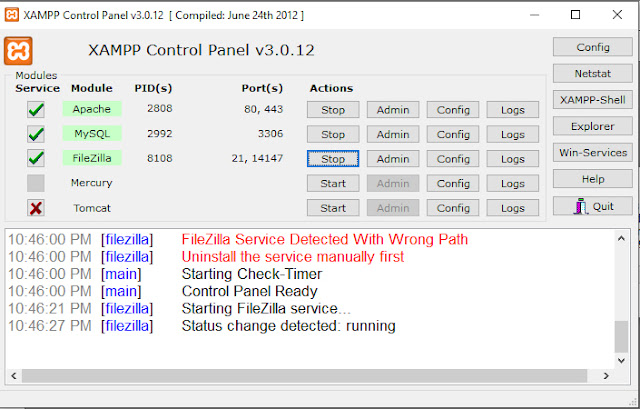Click the Apache module label
The width and height of the screenshot is (640, 409).
click(92, 109)
